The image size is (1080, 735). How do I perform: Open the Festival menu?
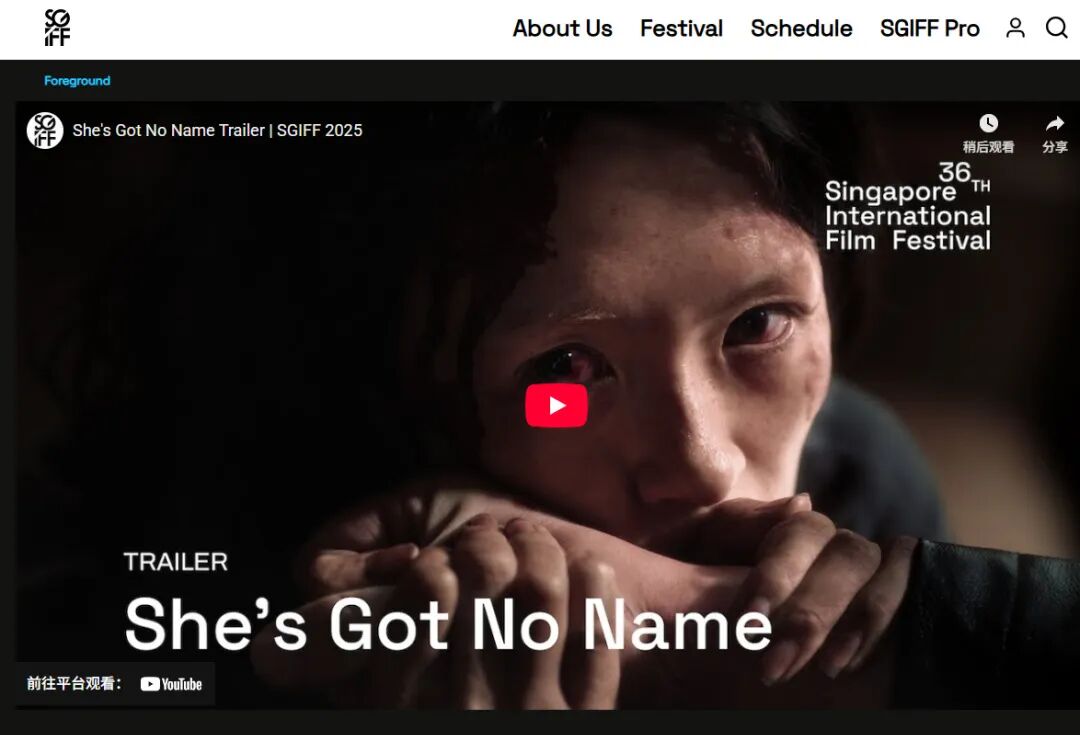pyautogui.click(x=681, y=28)
